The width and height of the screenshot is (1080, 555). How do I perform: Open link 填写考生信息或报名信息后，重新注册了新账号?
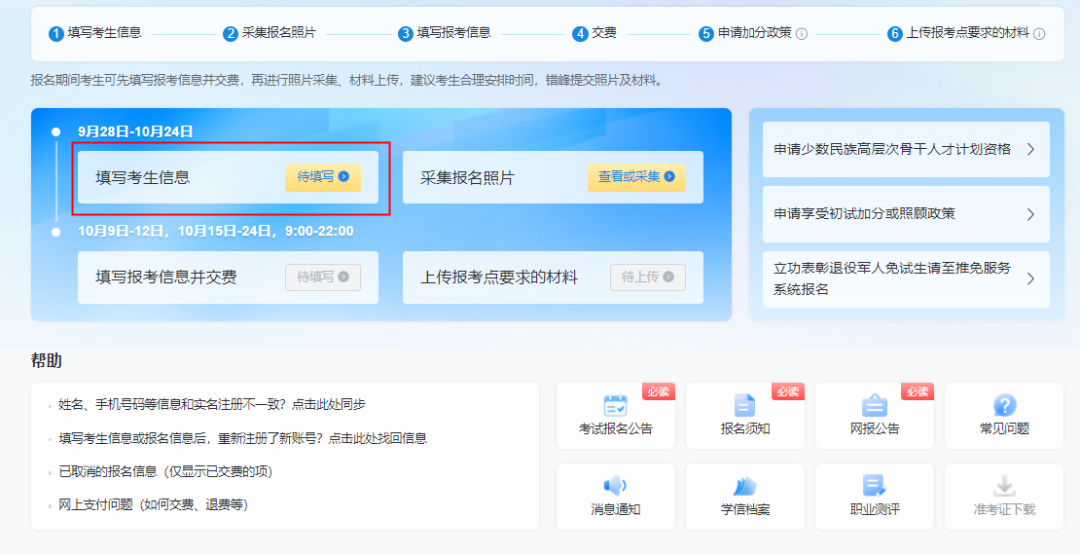242,438
